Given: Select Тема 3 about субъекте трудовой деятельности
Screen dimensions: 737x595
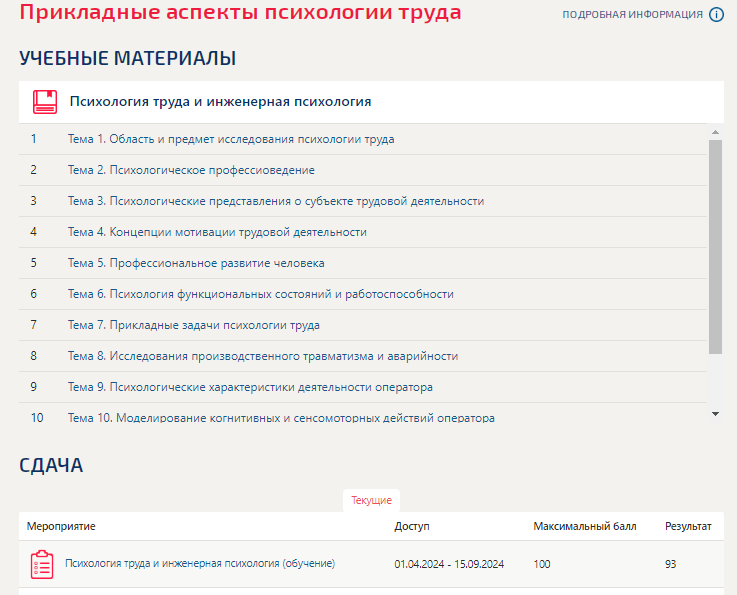Looking at the screenshot, I should (276, 201).
